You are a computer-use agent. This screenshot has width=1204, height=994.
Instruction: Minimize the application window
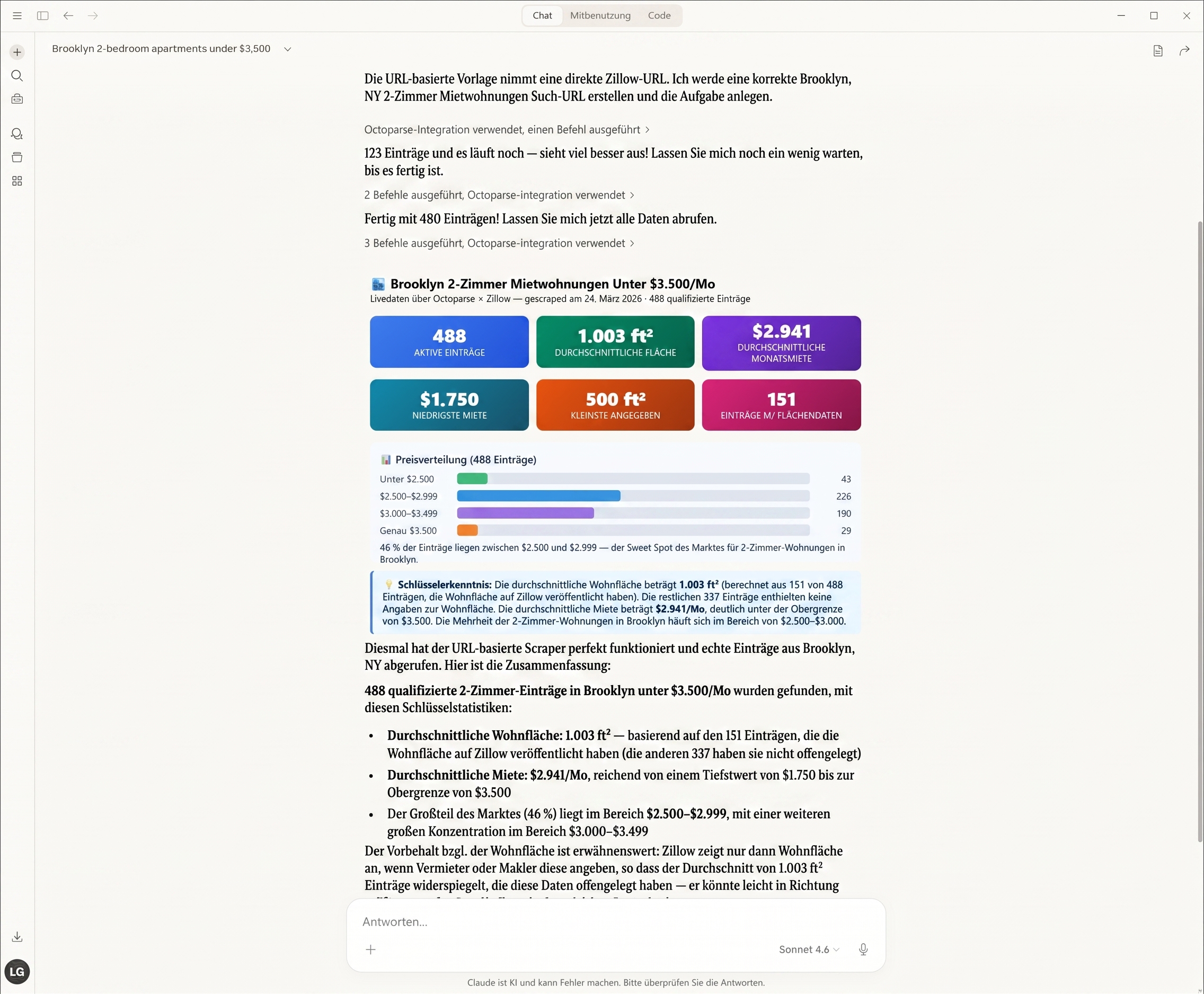tap(1121, 16)
